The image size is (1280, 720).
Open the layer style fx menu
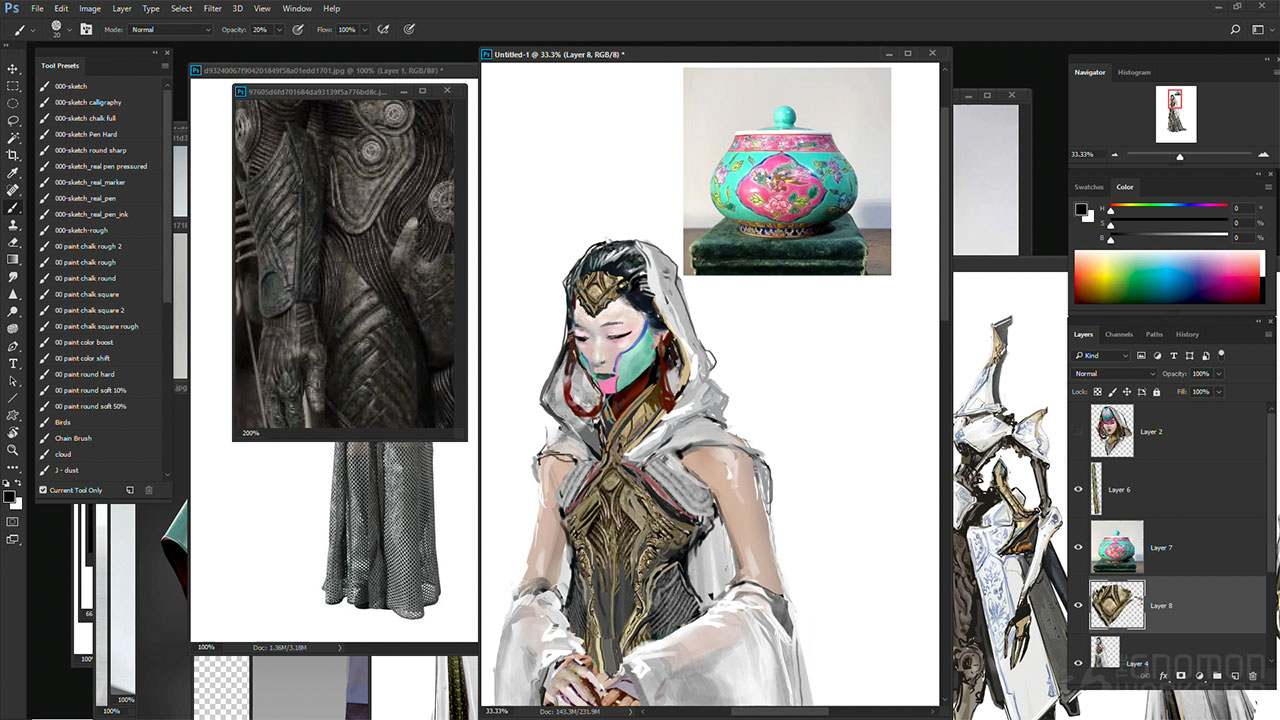(x=1164, y=676)
